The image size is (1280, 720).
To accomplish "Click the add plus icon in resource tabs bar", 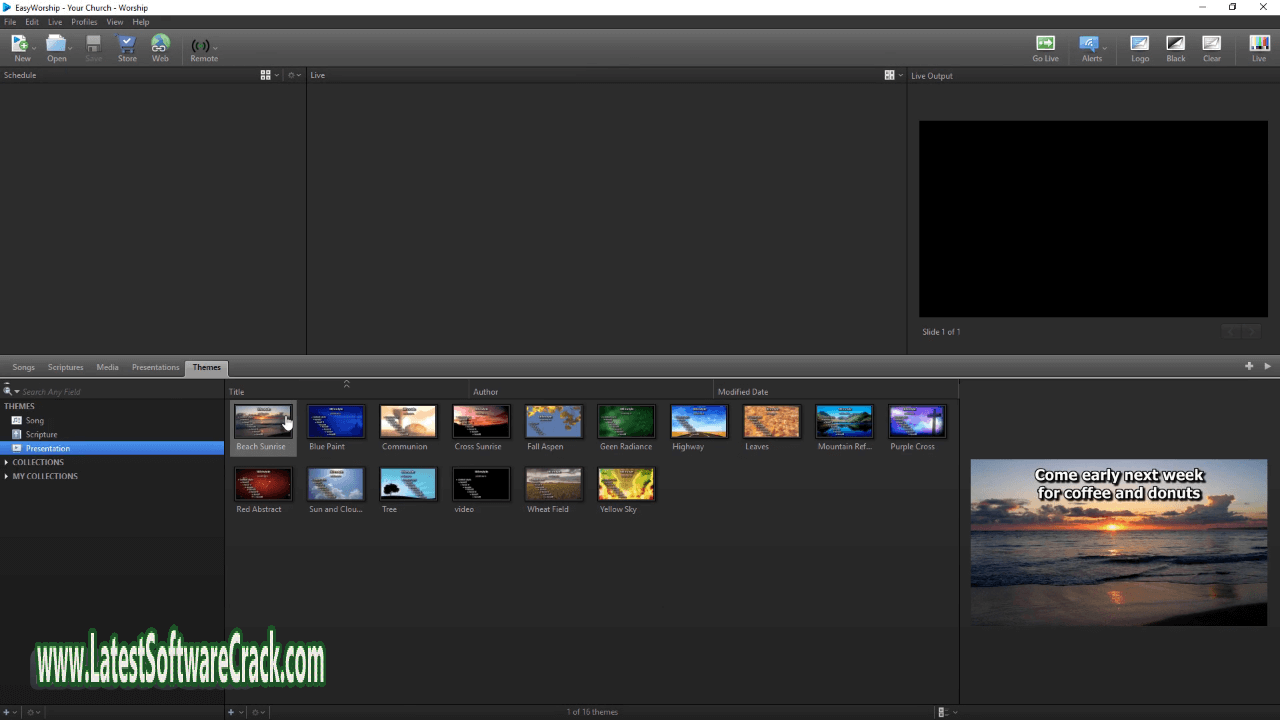I will click(x=1249, y=366).
